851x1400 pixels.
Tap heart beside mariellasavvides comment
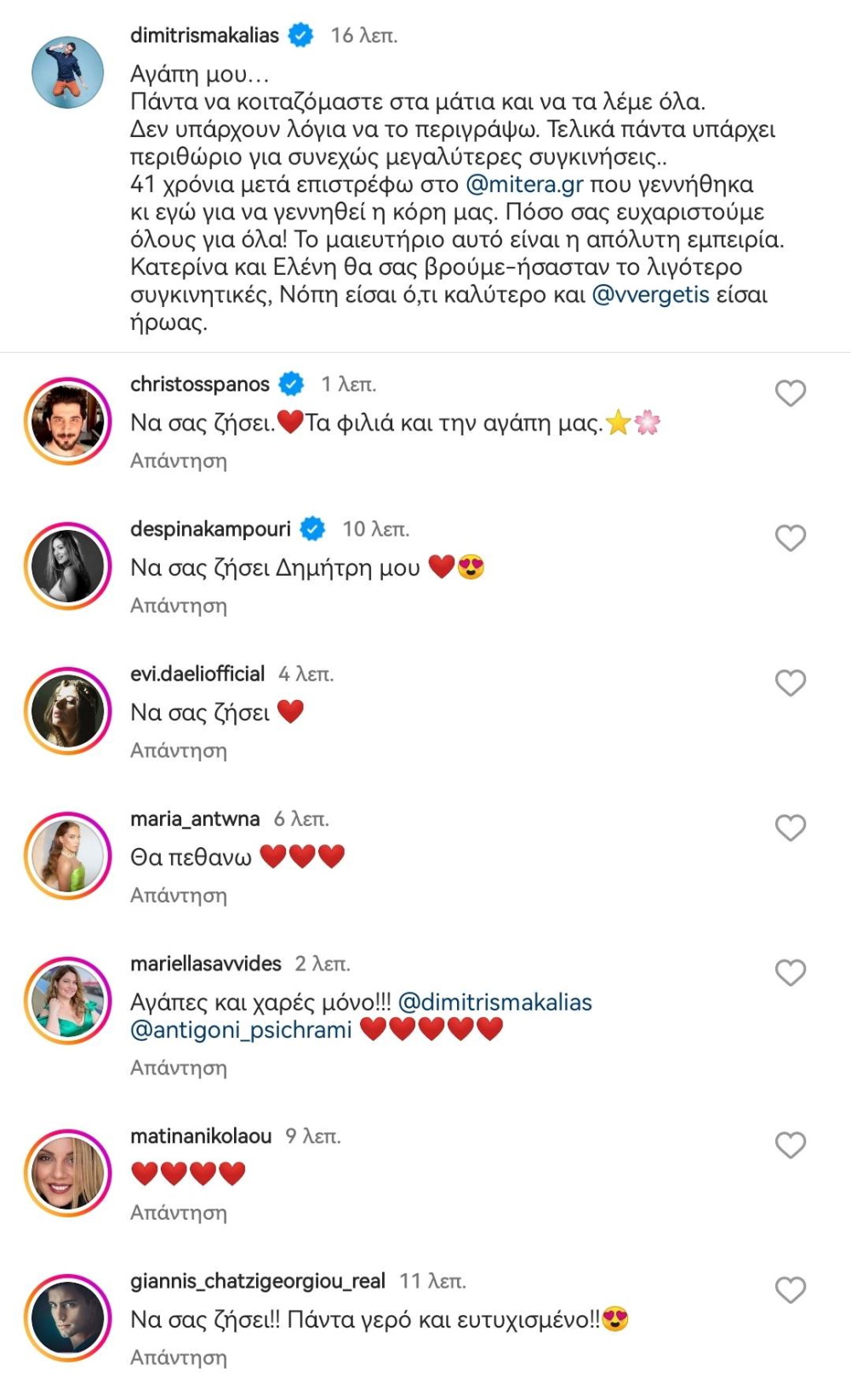pyautogui.click(x=791, y=972)
